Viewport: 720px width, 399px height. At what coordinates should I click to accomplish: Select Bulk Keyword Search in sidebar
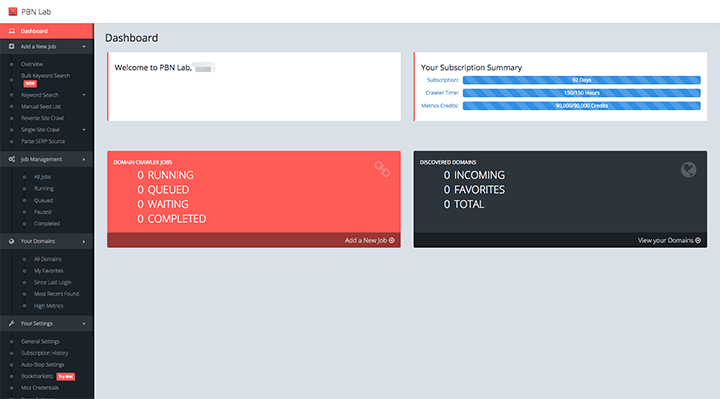(45, 76)
